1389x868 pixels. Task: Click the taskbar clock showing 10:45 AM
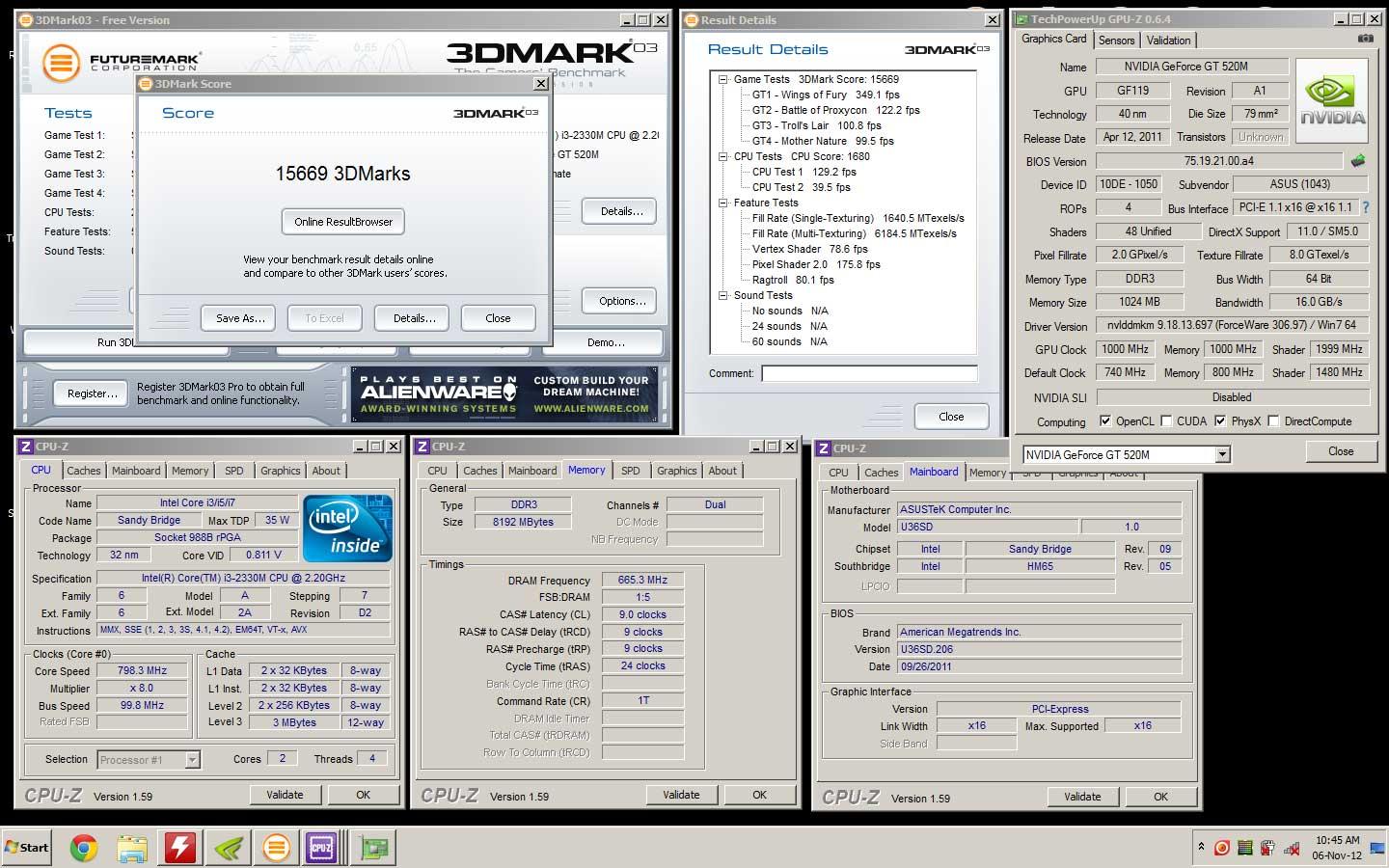[x=1337, y=847]
